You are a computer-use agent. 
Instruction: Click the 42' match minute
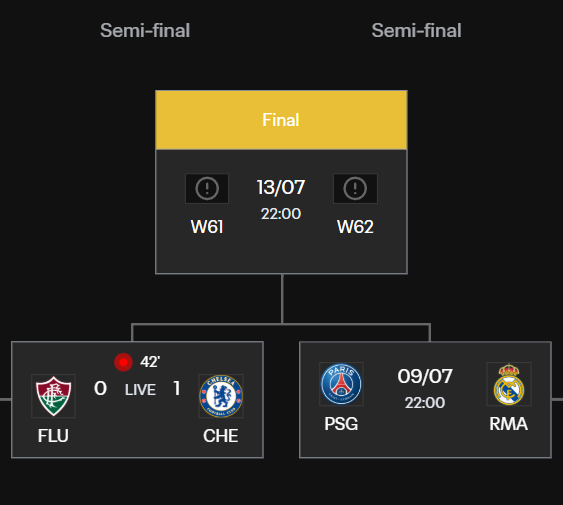[x=150, y=362]
